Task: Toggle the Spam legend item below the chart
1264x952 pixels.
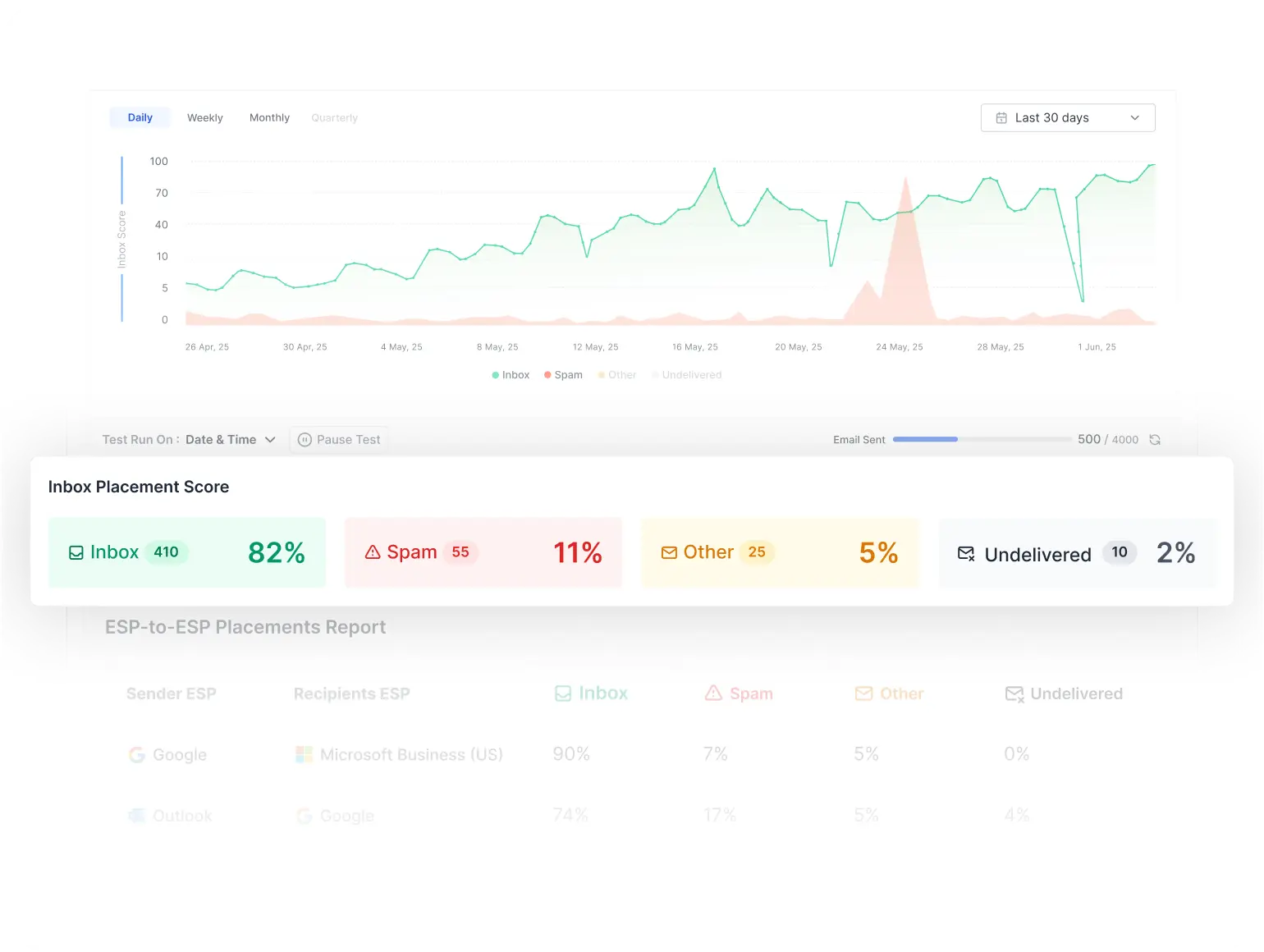Action: (x=562, y=374)
